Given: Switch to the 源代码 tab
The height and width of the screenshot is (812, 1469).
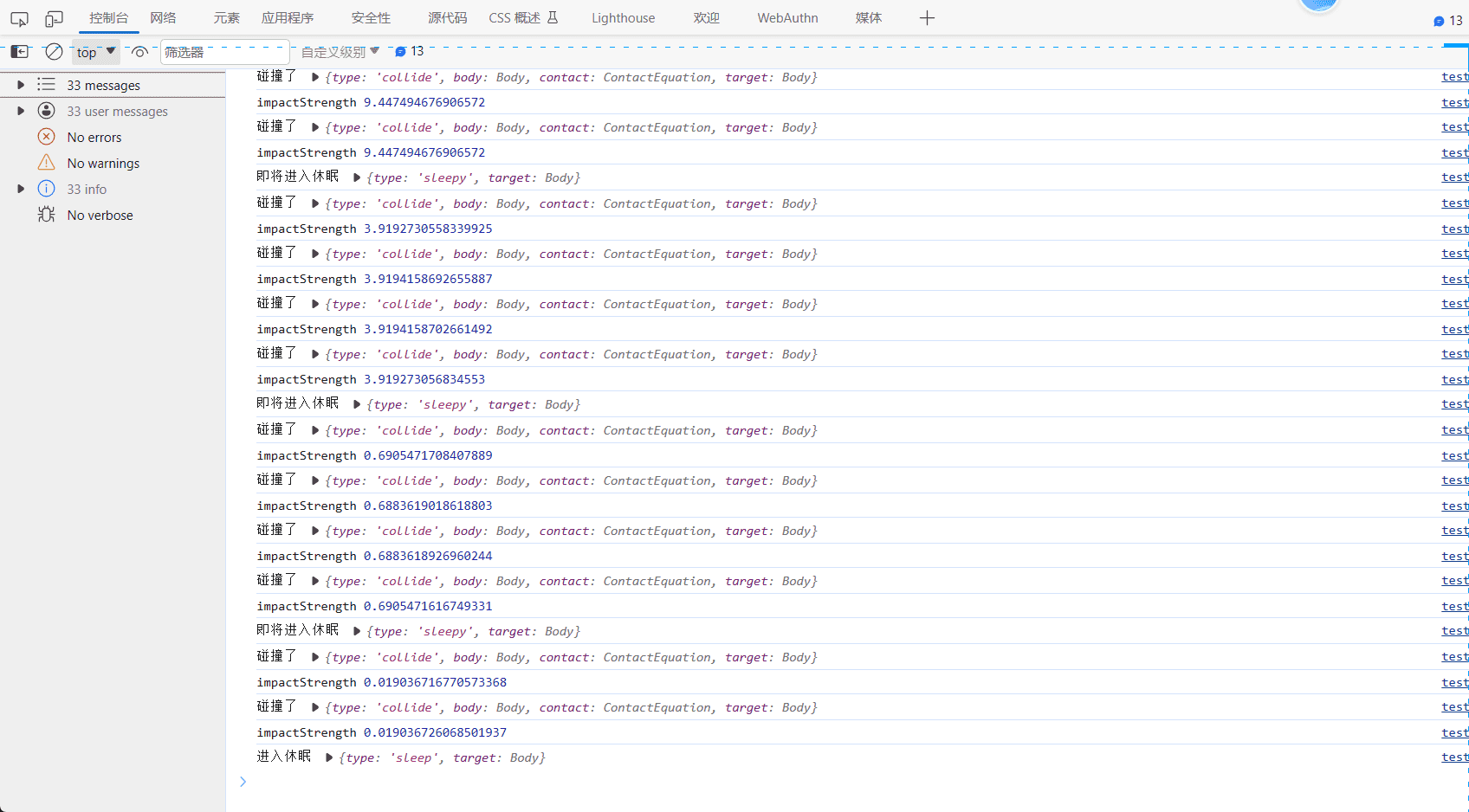Looking at the screenshot, I should coord(448,18).
